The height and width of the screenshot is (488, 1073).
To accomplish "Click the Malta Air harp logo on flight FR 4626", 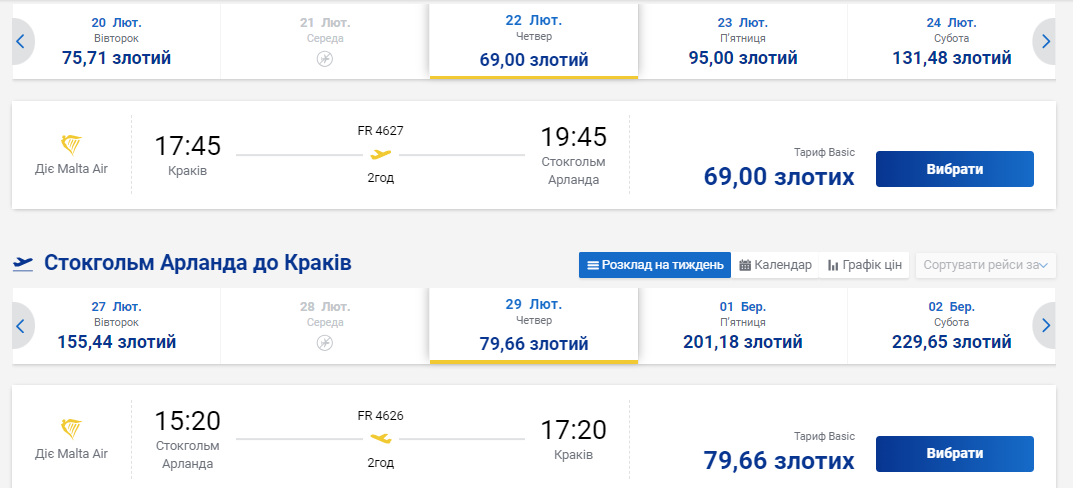I will tap(72, 428).
